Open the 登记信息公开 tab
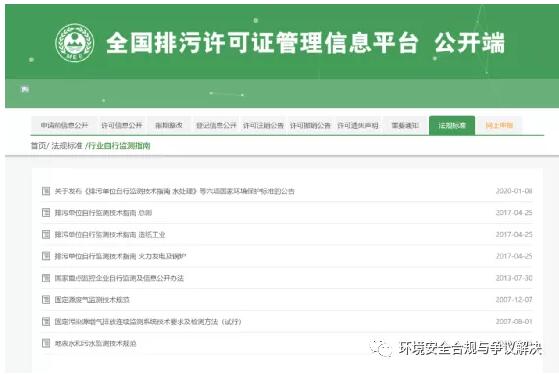Screen dimensions: 559x374 216,125
